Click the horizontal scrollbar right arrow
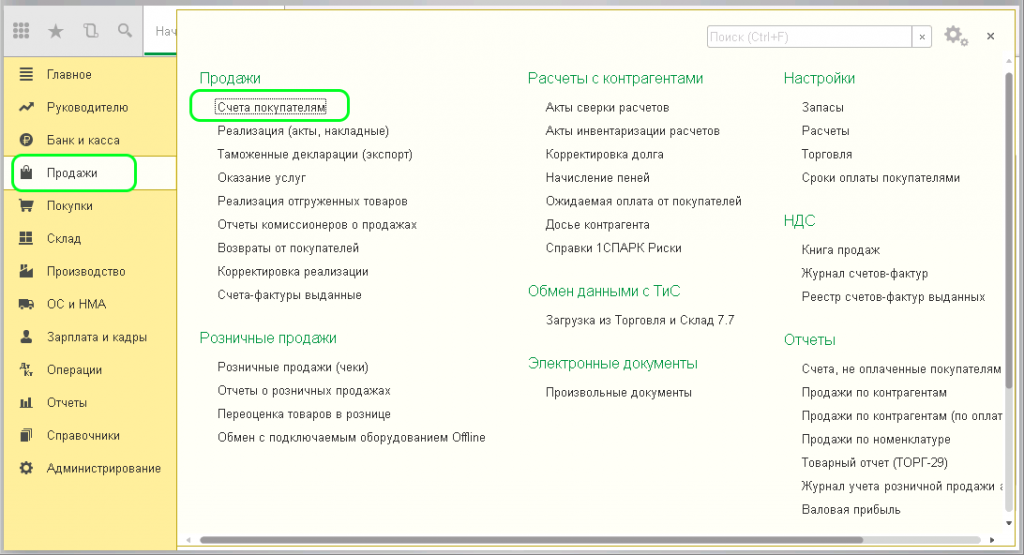 992,540
